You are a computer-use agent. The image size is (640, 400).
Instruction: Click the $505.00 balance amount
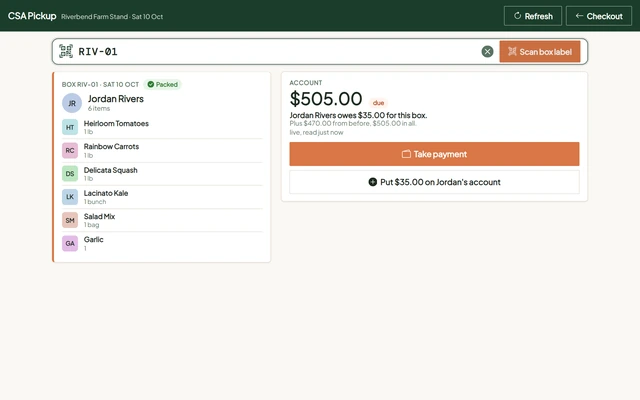coord(326,98)
